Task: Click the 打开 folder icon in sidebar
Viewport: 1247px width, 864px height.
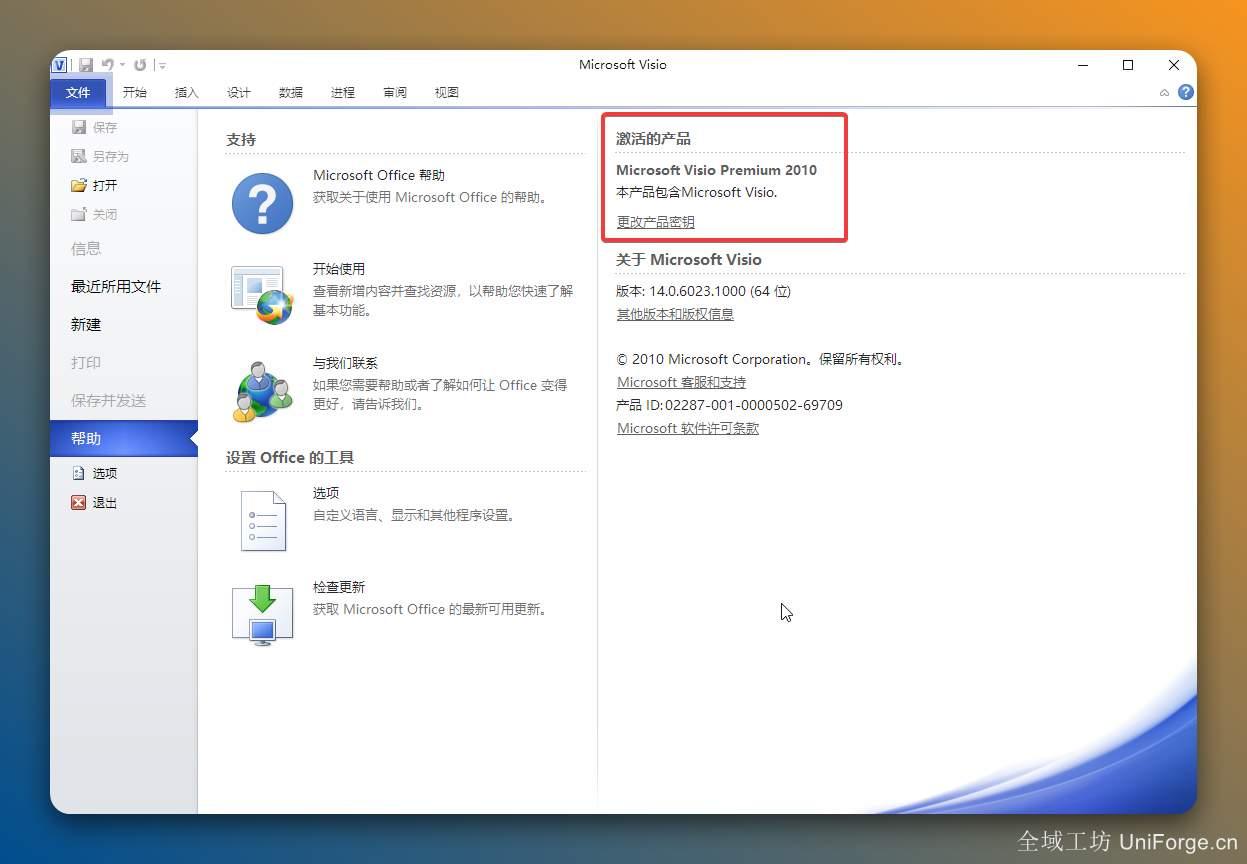Action: coord(79,185)
